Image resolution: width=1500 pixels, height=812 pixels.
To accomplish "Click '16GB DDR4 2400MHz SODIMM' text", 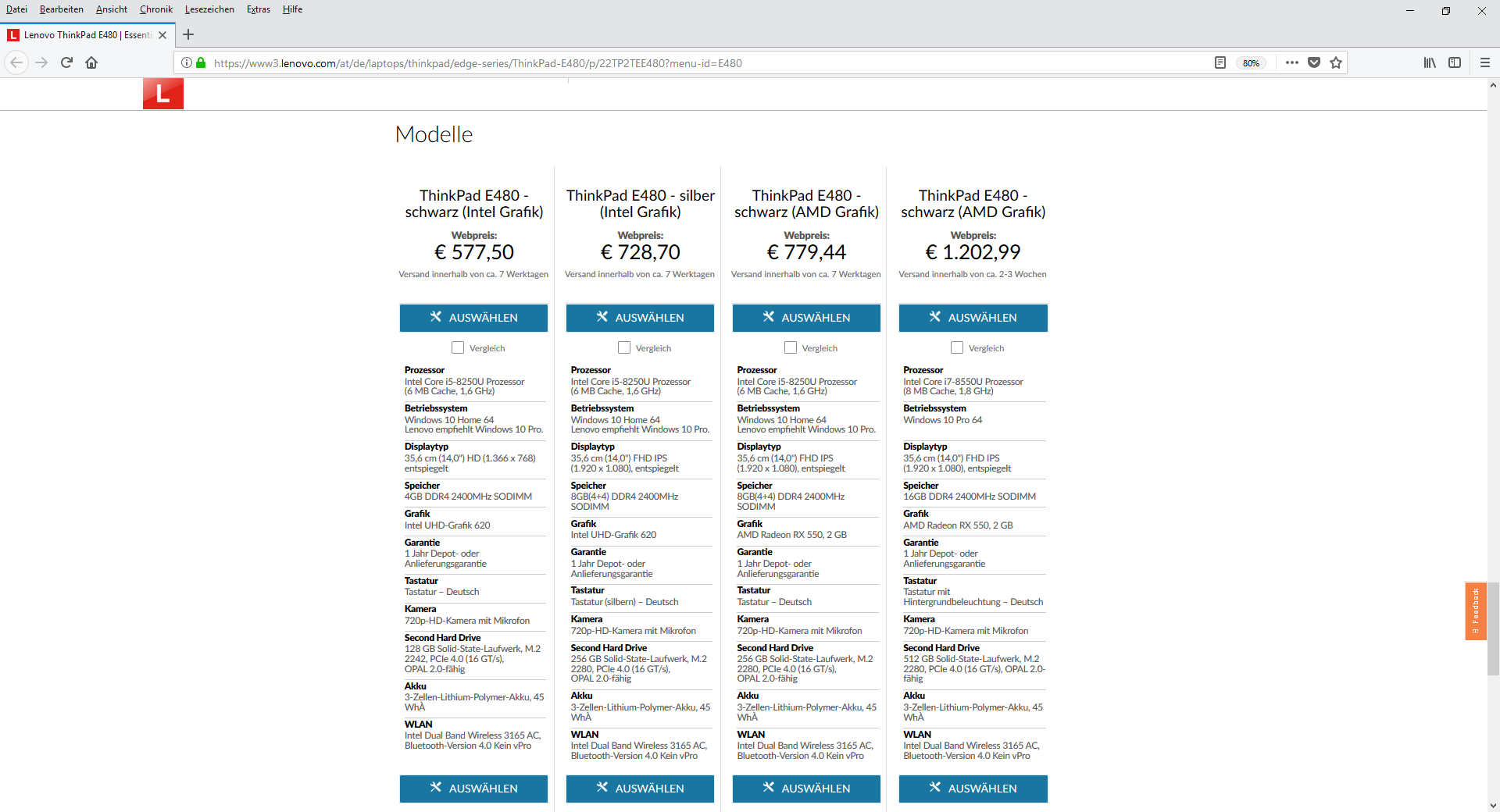I will [x=970, y=497].
